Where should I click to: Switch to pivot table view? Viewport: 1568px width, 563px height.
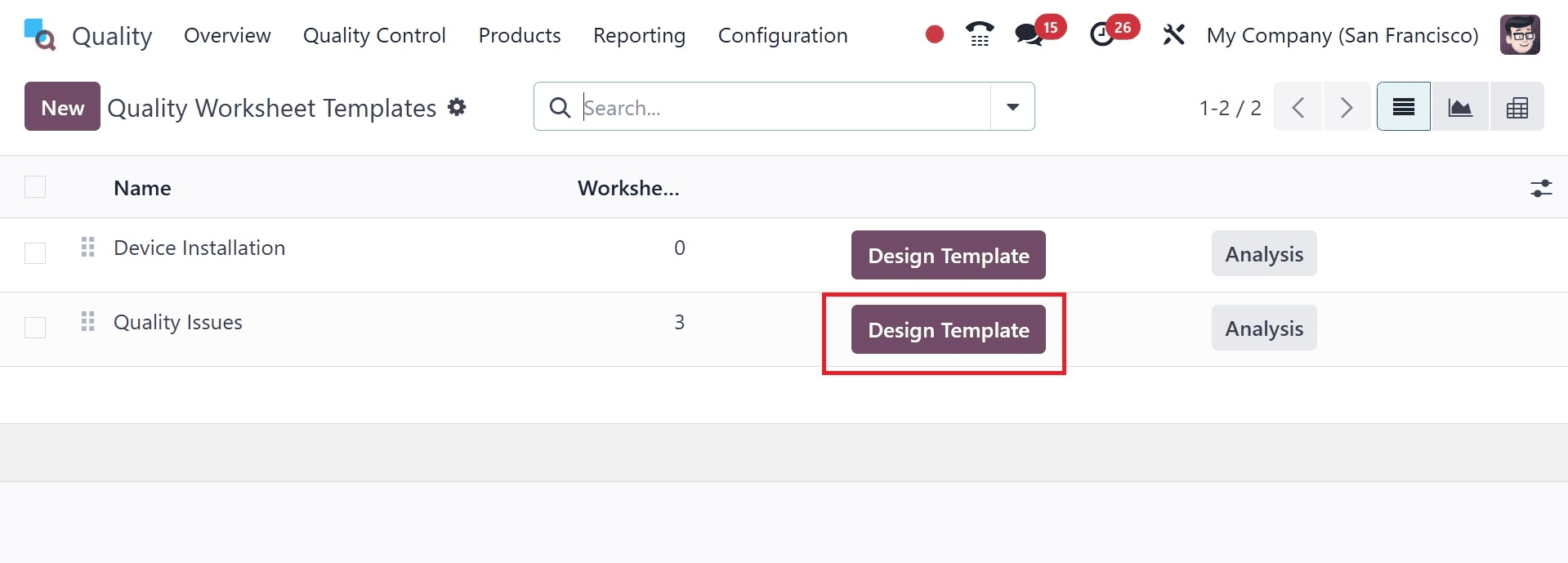[x=1517, y=107]
